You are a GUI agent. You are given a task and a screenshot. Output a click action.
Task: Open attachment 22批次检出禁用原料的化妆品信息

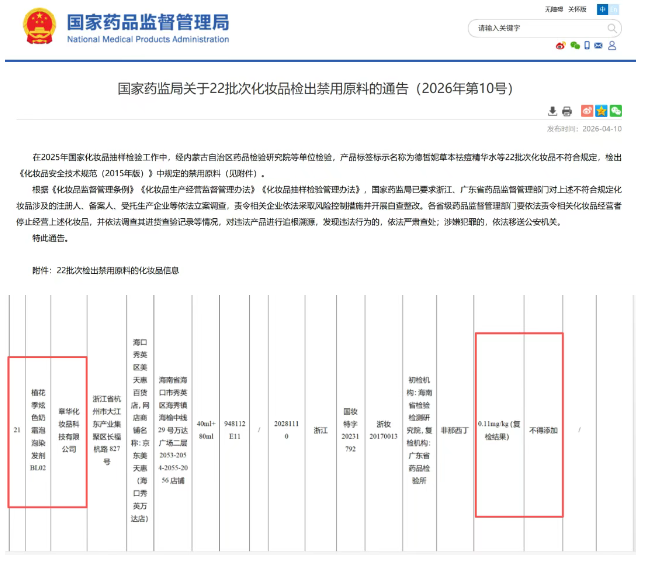point(117,270)
